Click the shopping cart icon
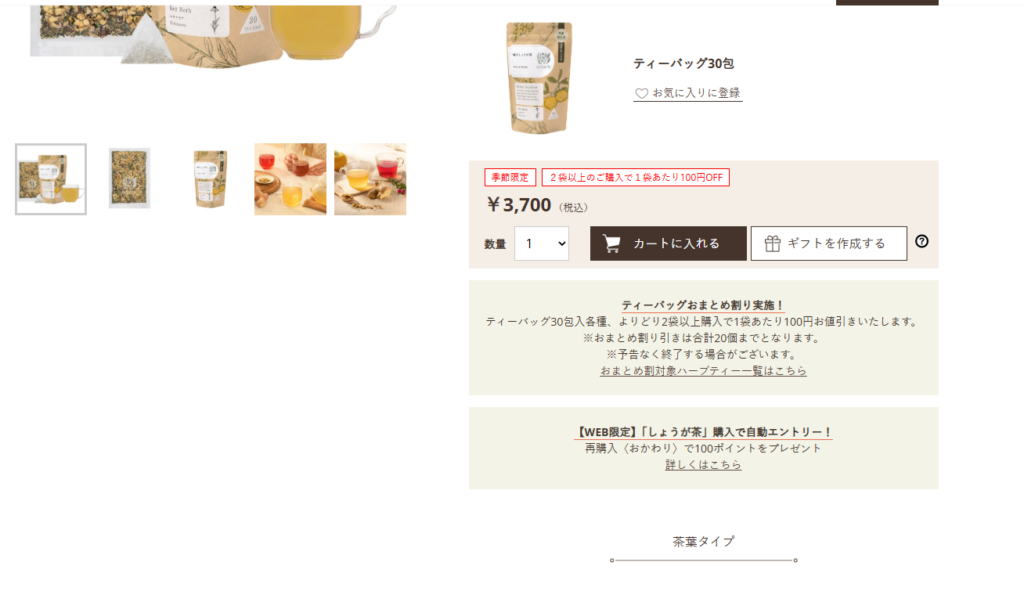Screen dimensions: 1024x595 tap(611, 244)
